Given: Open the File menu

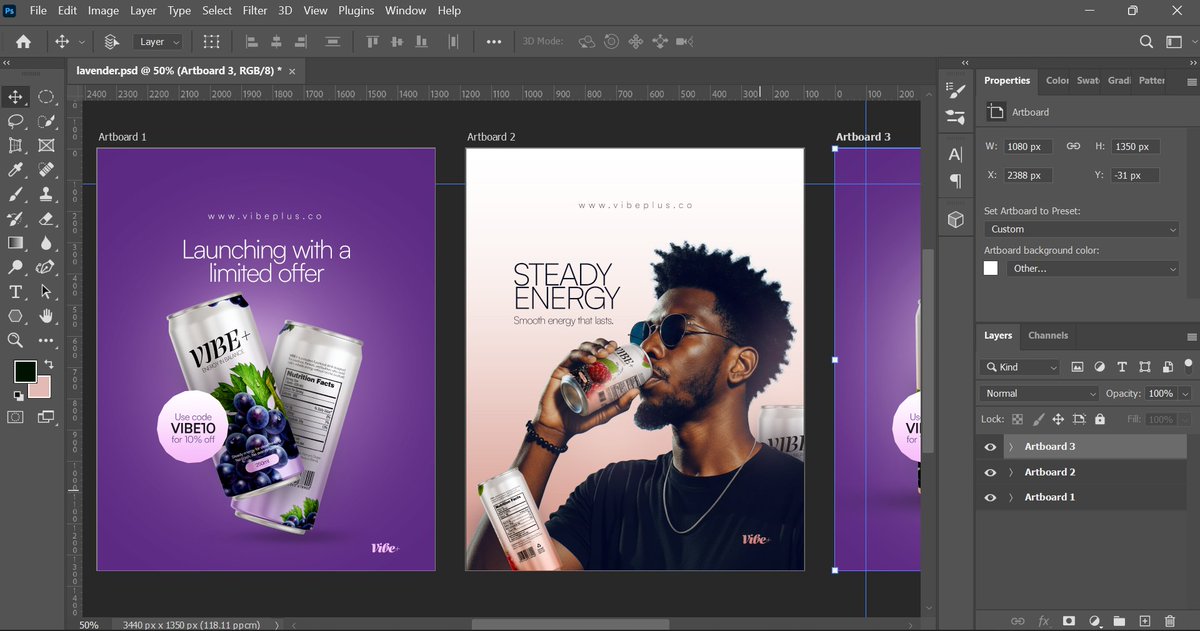Looking at the screenshot, I should (x=38, y=10).
